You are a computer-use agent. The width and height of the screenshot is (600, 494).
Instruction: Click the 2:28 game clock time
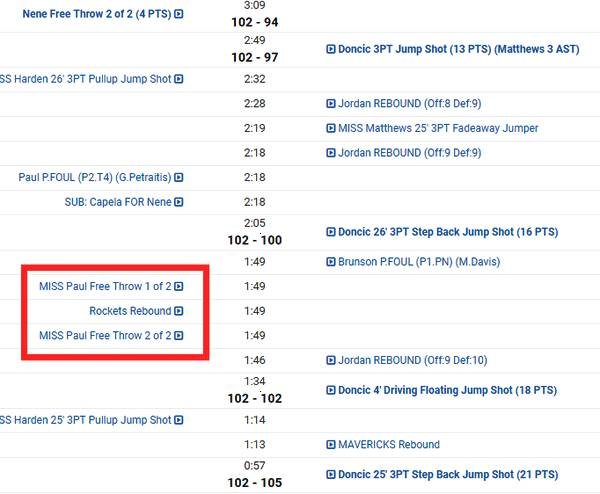point(255,104)
